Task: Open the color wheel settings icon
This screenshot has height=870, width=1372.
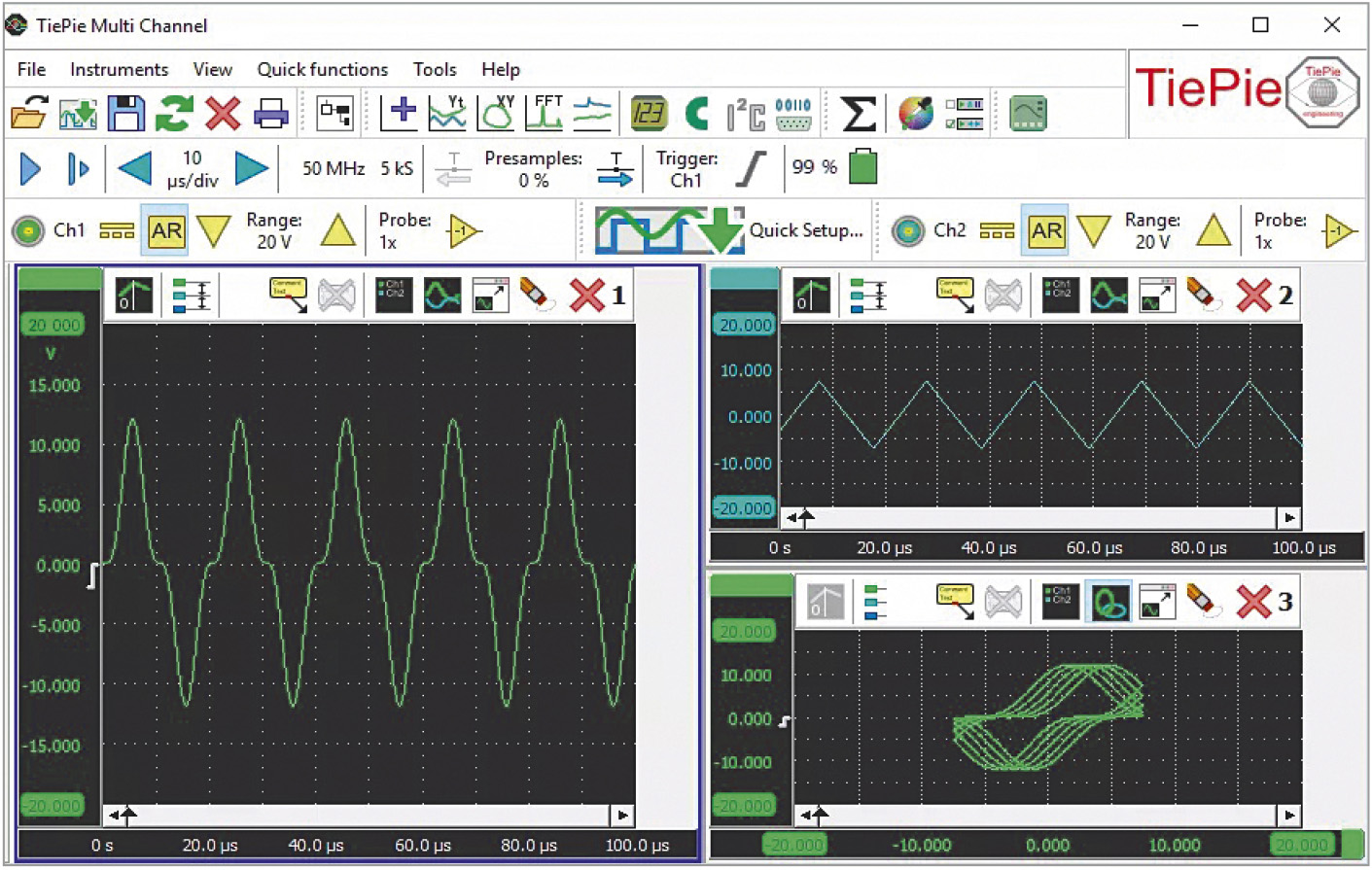Action: tap(916, 114)
